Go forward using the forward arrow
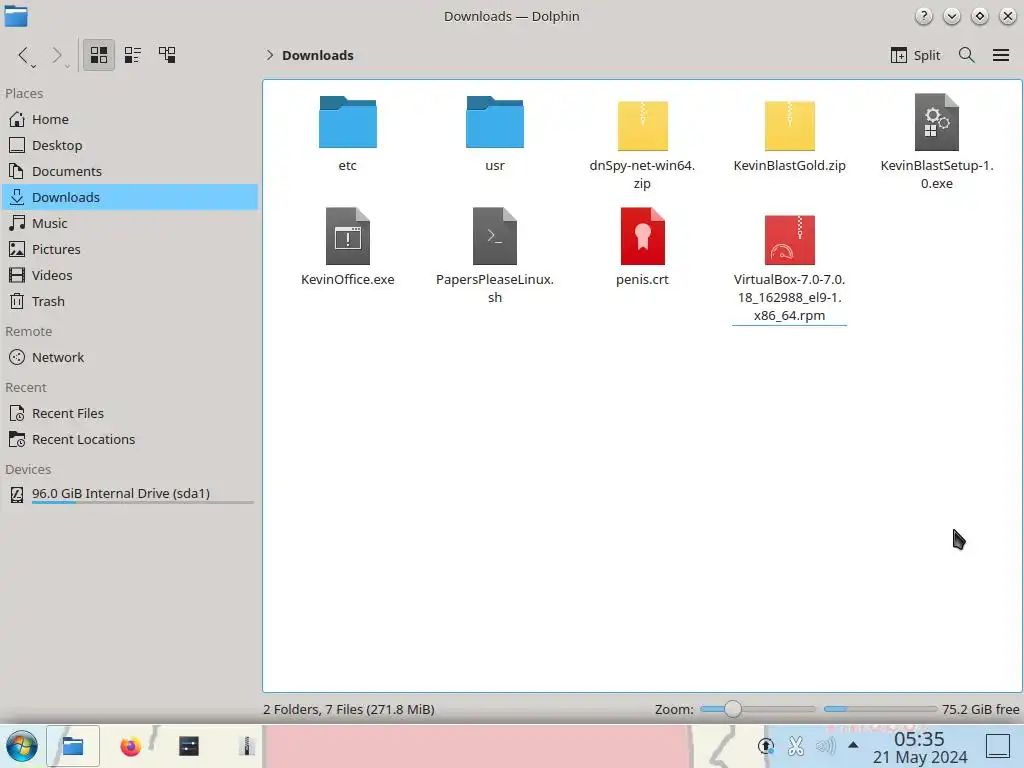 (x=57, y=56)
